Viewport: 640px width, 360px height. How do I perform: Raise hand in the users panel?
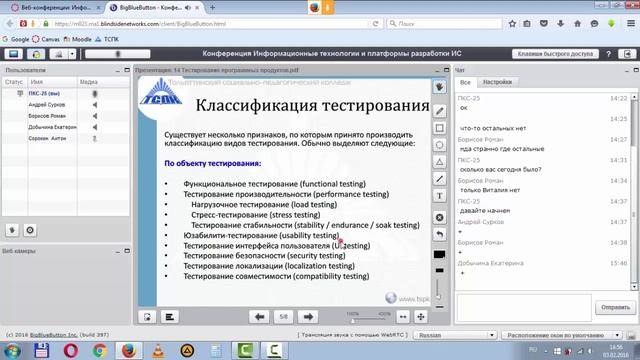tap(12, 230)
